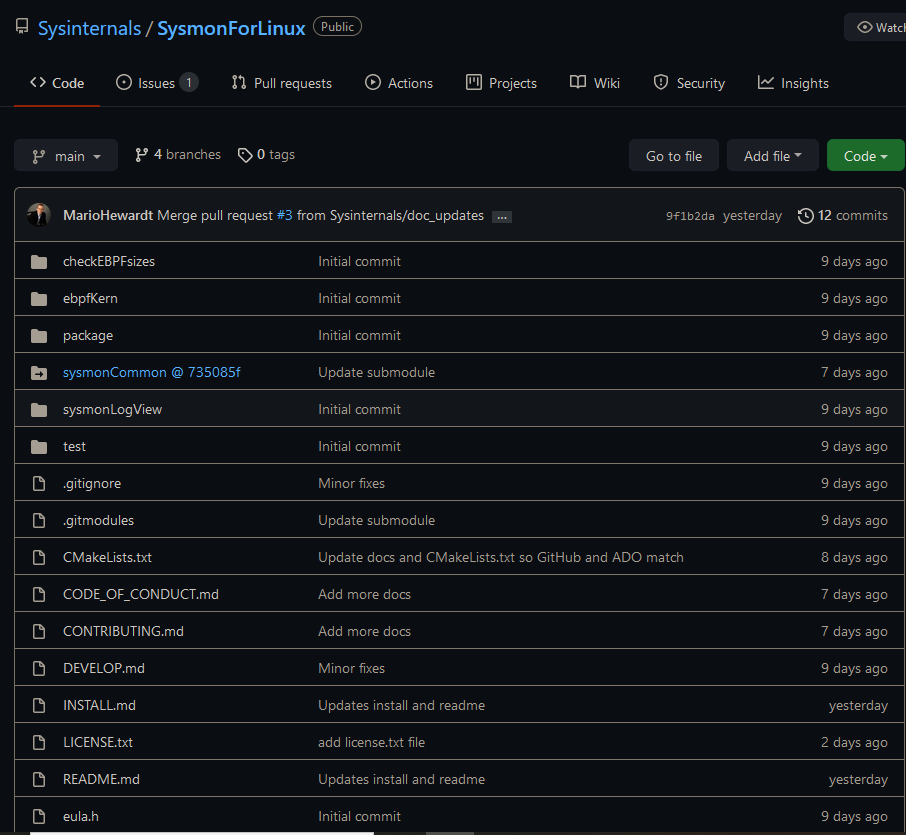Click the Go to file button

point(674,156)
